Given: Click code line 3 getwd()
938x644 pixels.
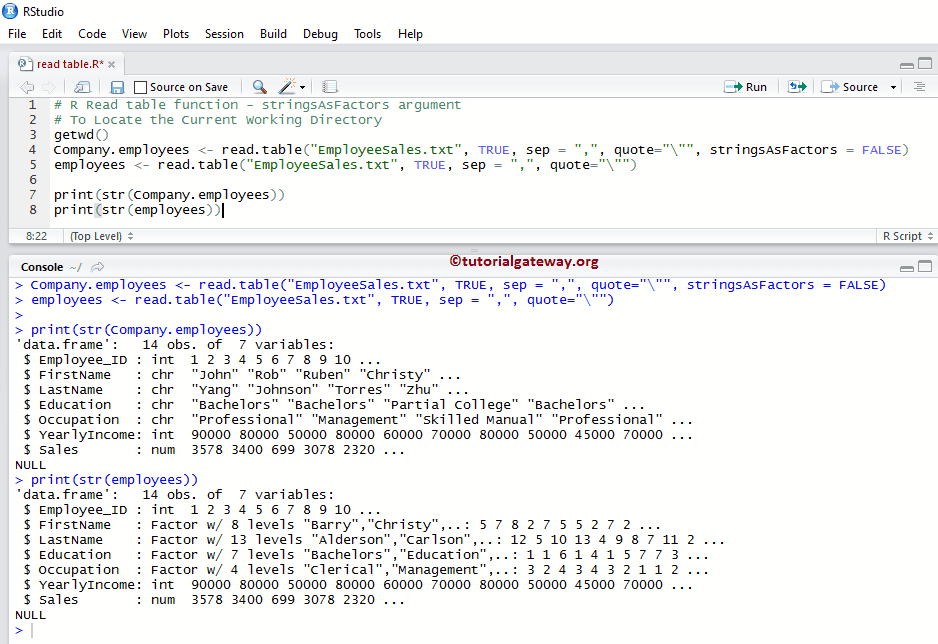Looking at the screenshot, I should 81,135.
